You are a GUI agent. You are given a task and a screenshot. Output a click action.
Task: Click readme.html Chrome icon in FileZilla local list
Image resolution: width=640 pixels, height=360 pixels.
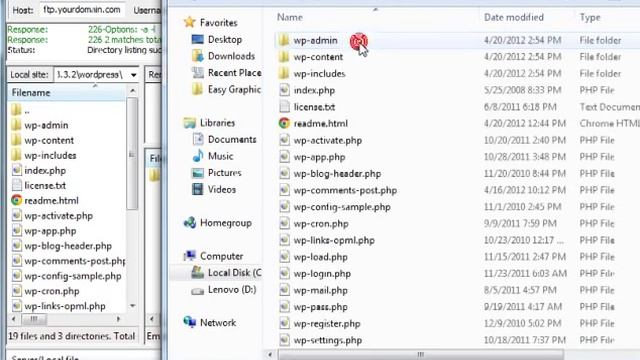click(x=16, y=200)
